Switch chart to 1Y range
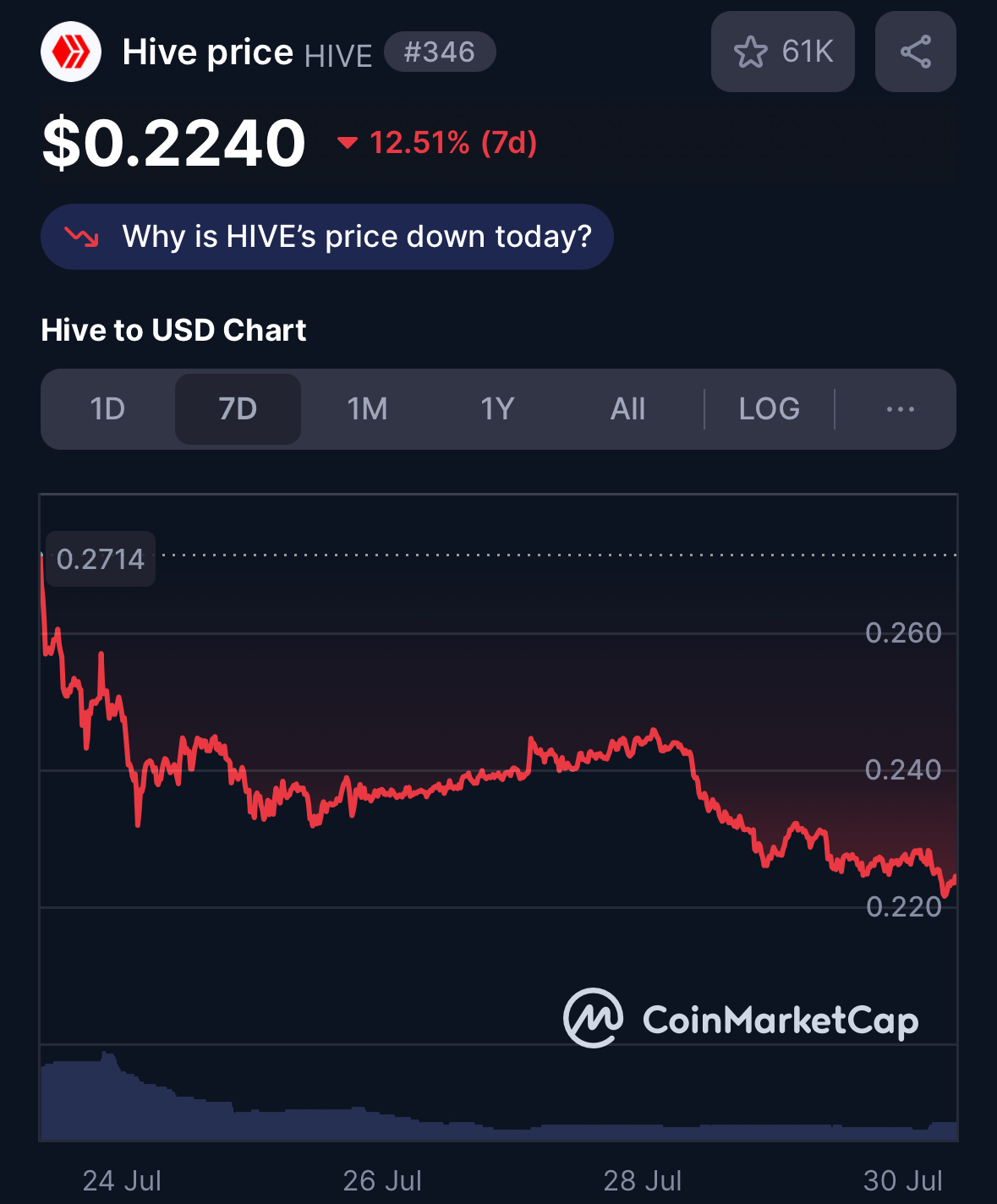997x1204 pixels. [x=497, y=409]
